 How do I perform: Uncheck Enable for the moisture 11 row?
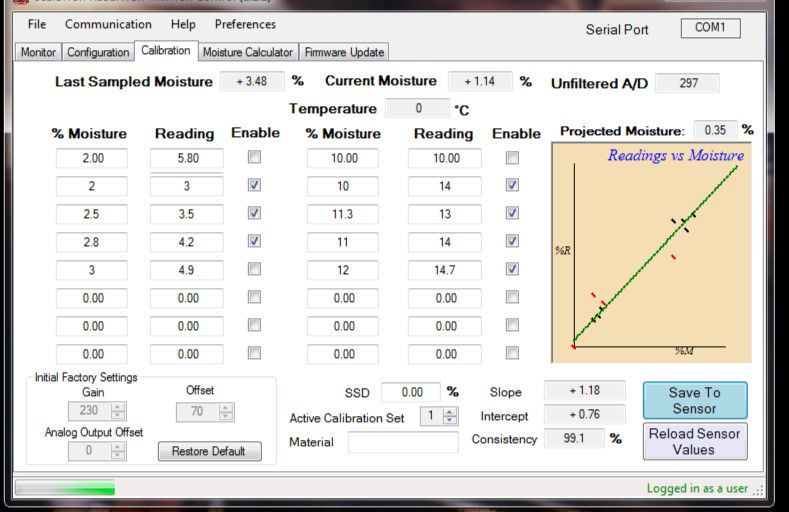tap(512, 241)
